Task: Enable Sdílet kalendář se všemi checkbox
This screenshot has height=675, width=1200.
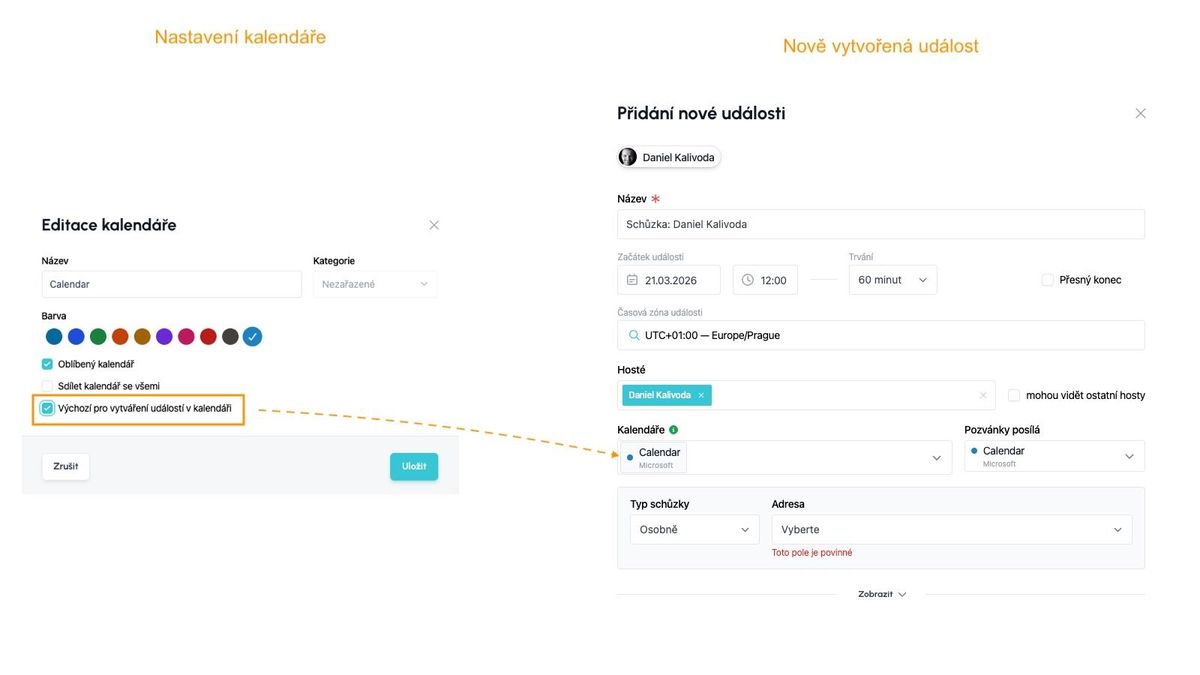Action: [x=47, y=386]
